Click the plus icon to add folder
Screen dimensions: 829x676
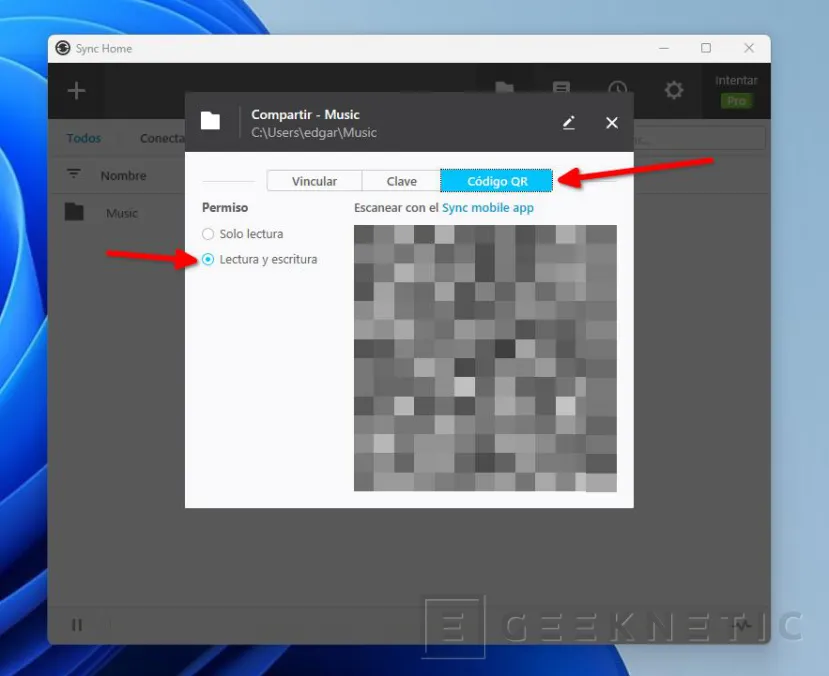(77, 90)
